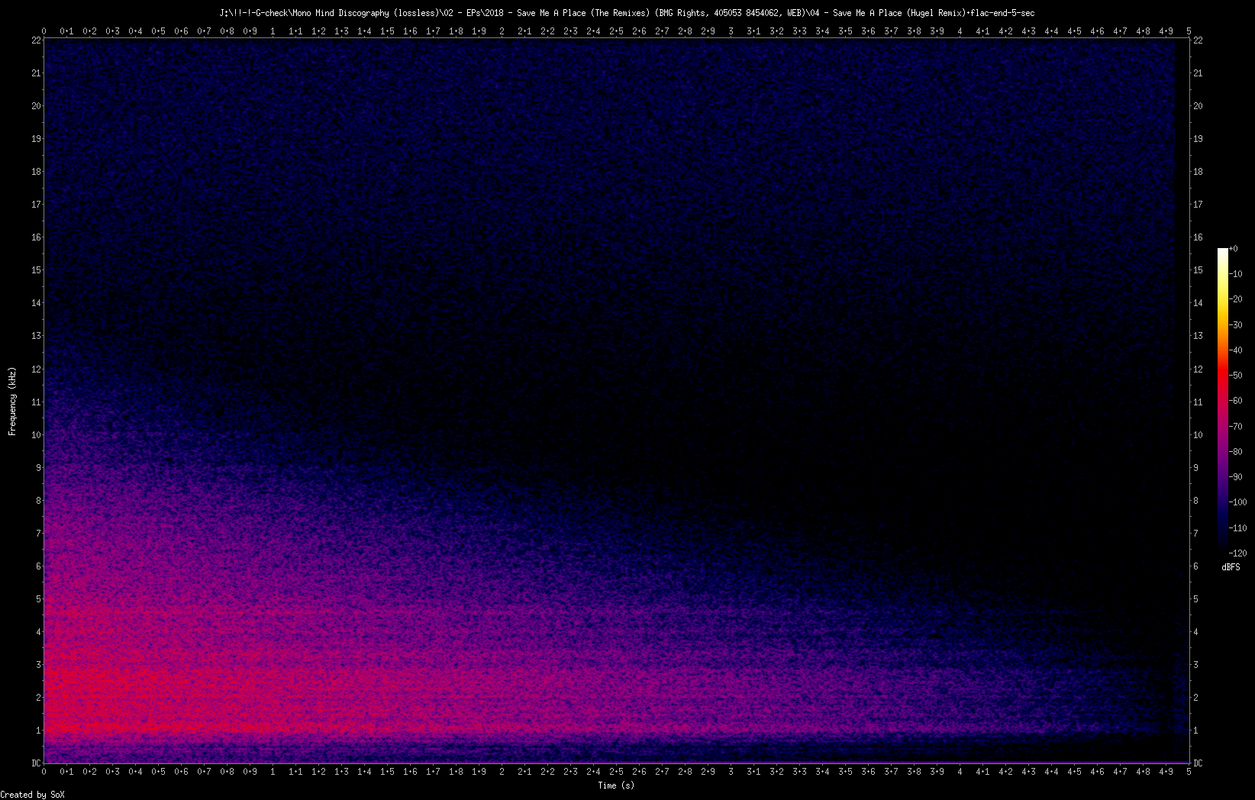Click the "16" kHz tick on the right axis

[x=1199, y=237]
